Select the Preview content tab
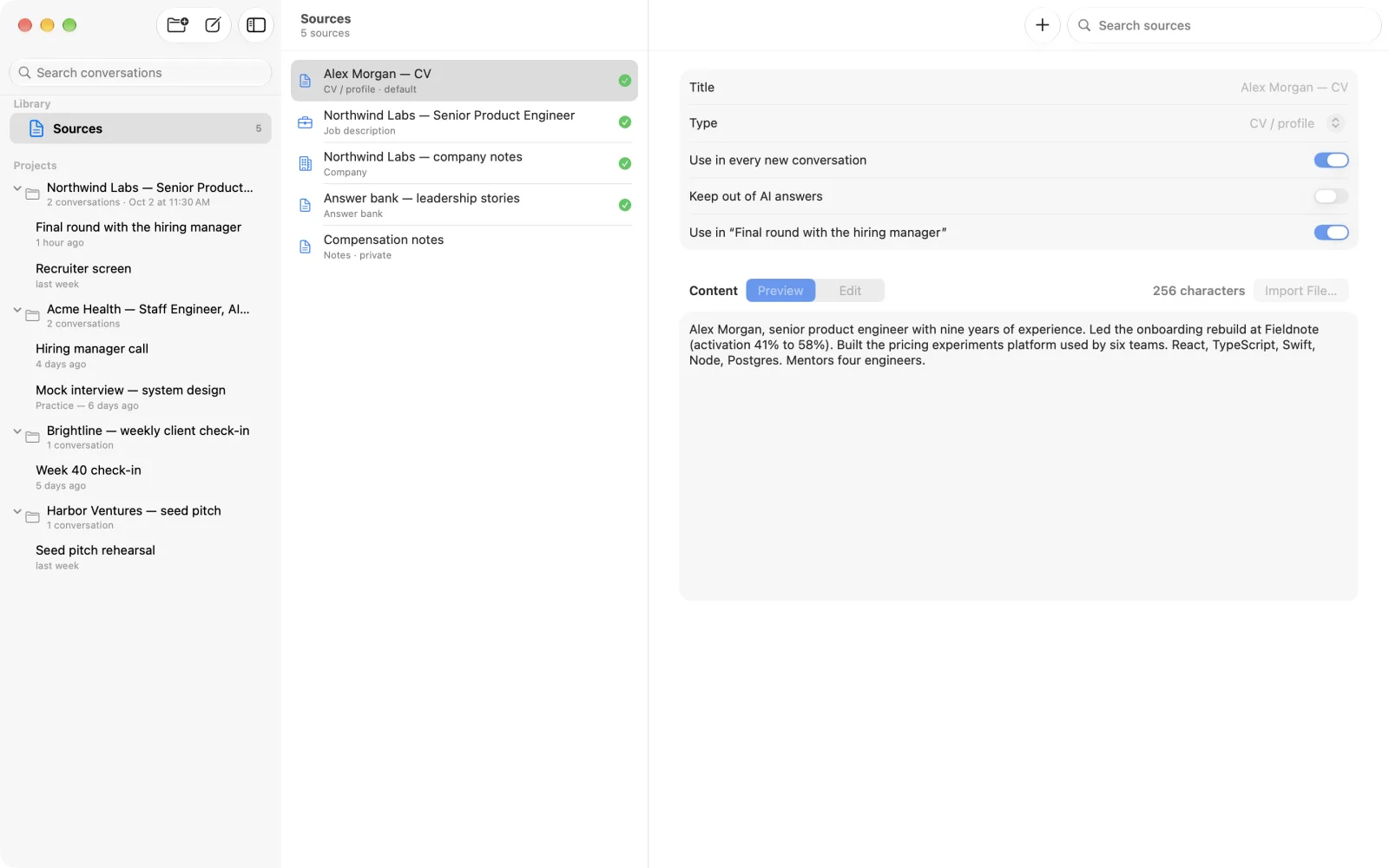The height and width of the screenshot is (868, 1389). pyautogui.click(x=780, y=291)
